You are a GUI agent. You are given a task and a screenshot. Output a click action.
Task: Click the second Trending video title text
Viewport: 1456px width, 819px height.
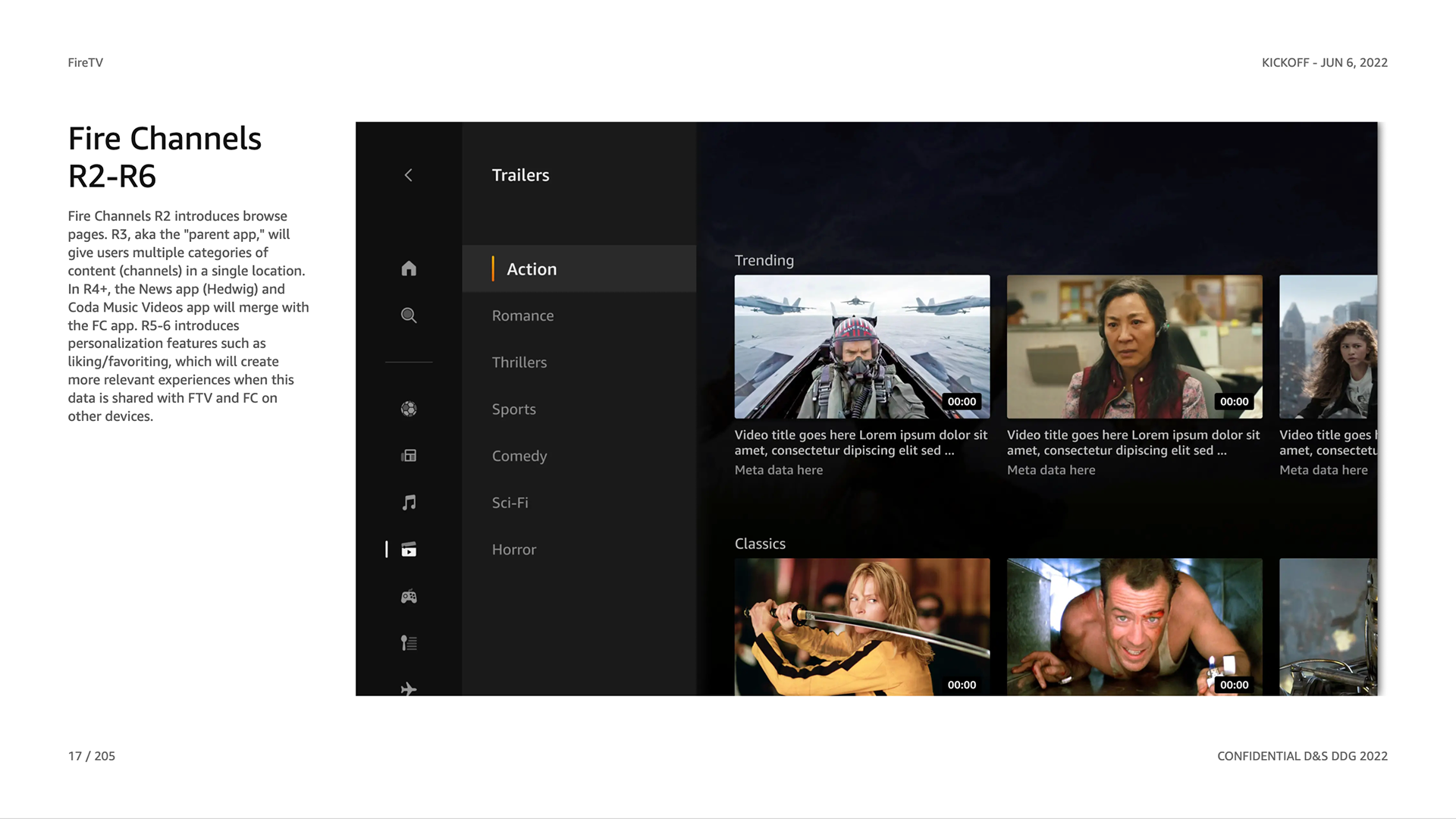[1133, 443]
